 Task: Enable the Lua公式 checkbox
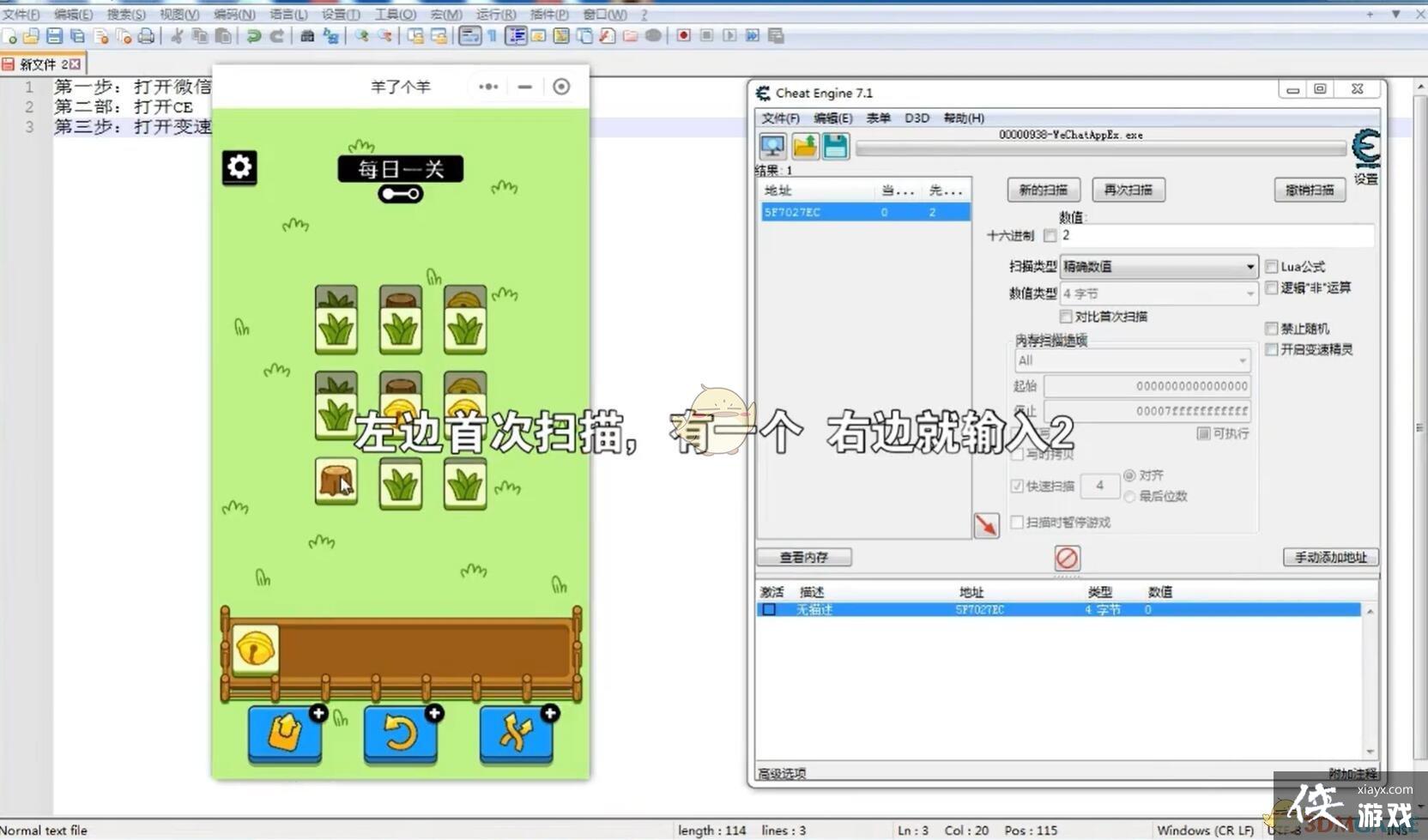coord(1272,267)
